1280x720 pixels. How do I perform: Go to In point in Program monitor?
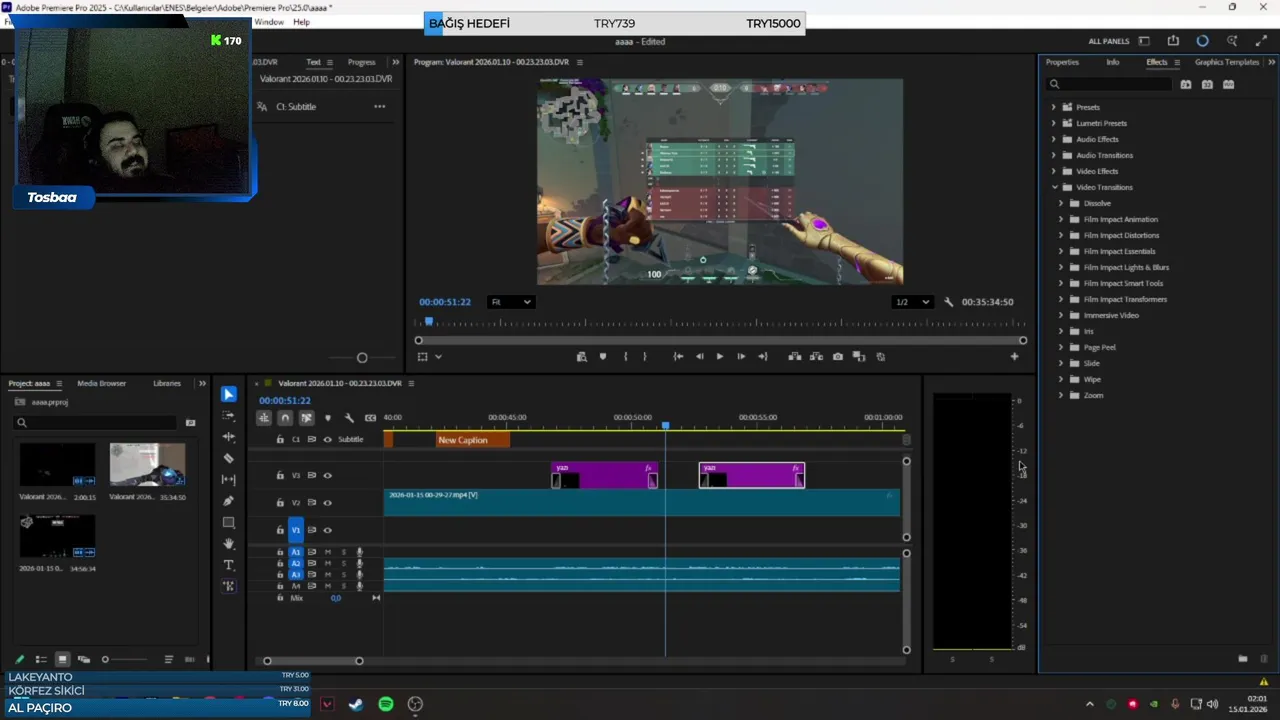pyautogui.click(x=678, y=356)
